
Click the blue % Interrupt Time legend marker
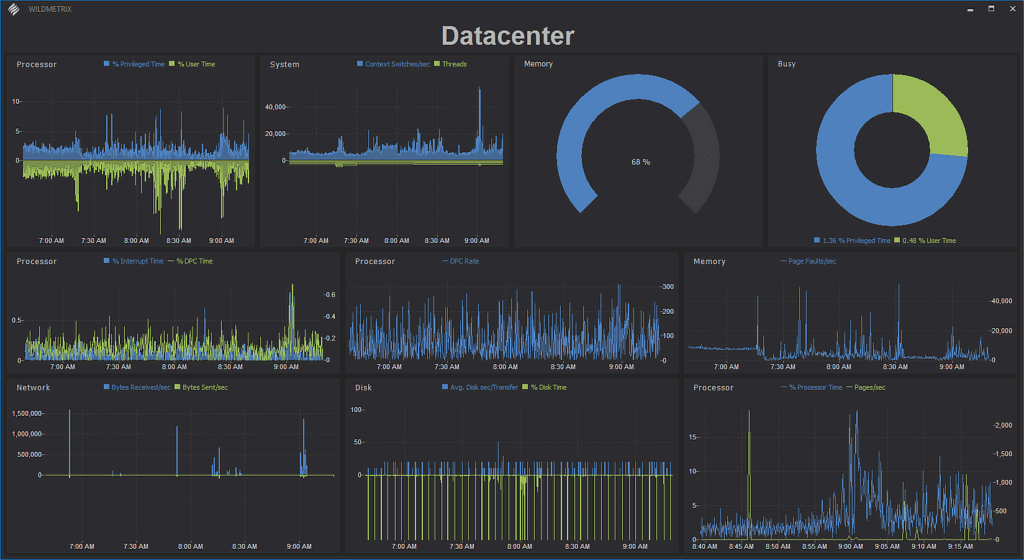[x=107, y=261]
